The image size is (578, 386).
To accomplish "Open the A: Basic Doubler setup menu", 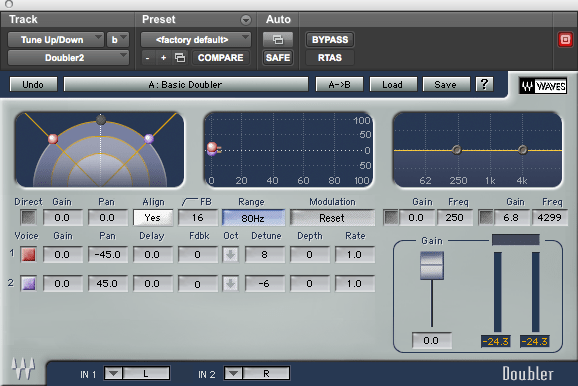I will 186,84.
